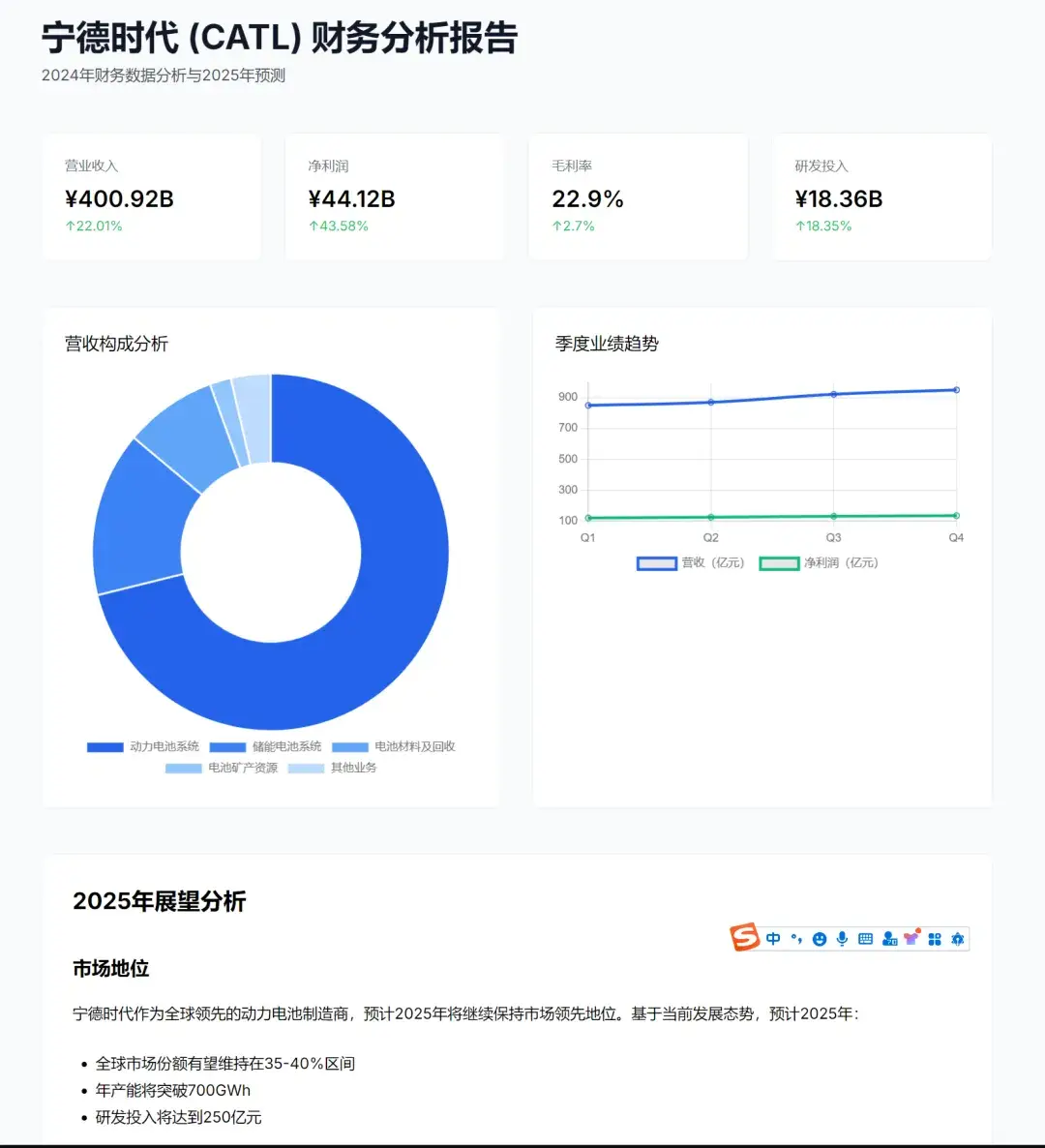
Task: Click the 营收构成分析 chart heading
Action: click(x=116, y=344)
